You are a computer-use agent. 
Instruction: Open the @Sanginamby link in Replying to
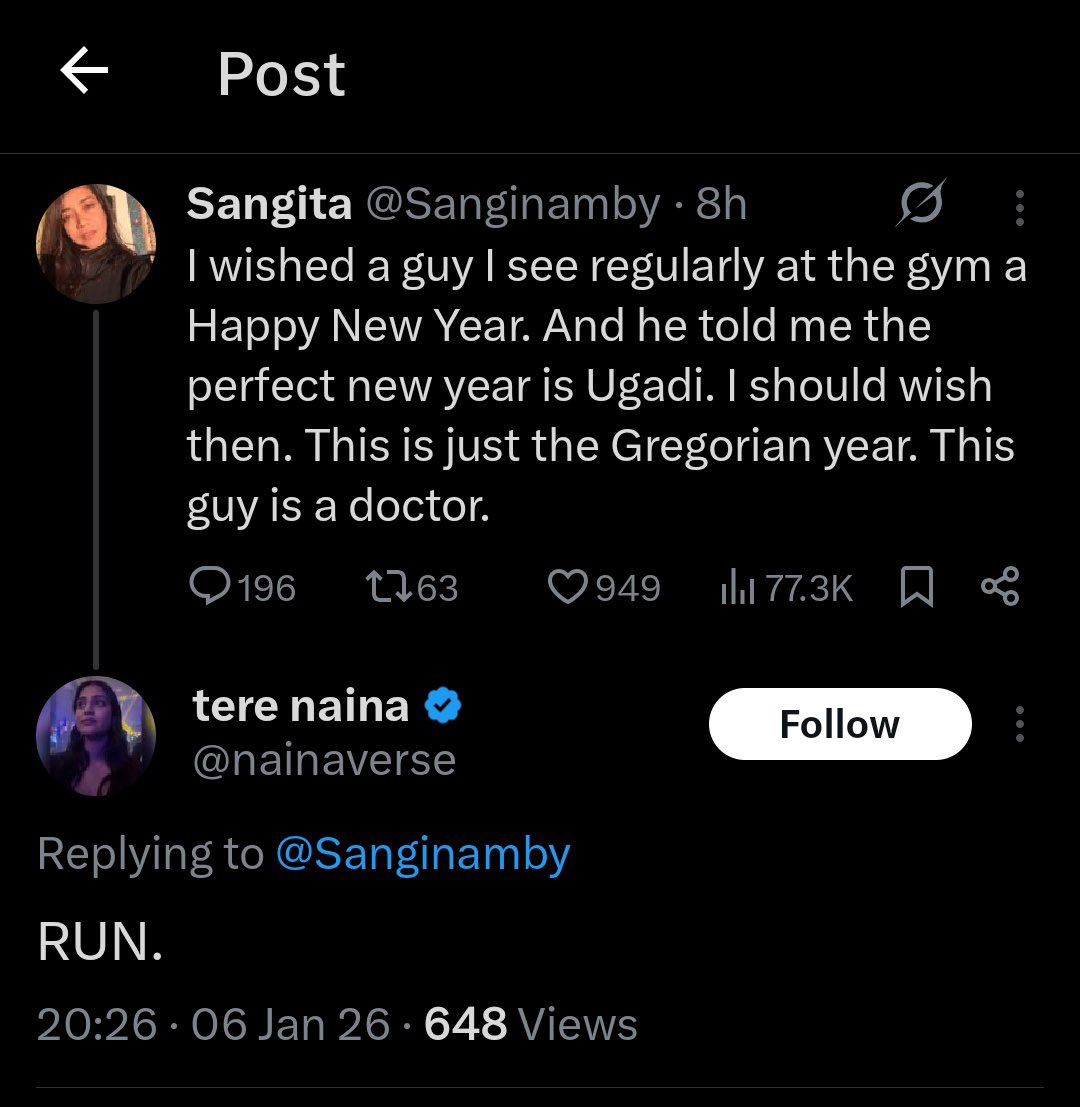click(x=423, y=854)
